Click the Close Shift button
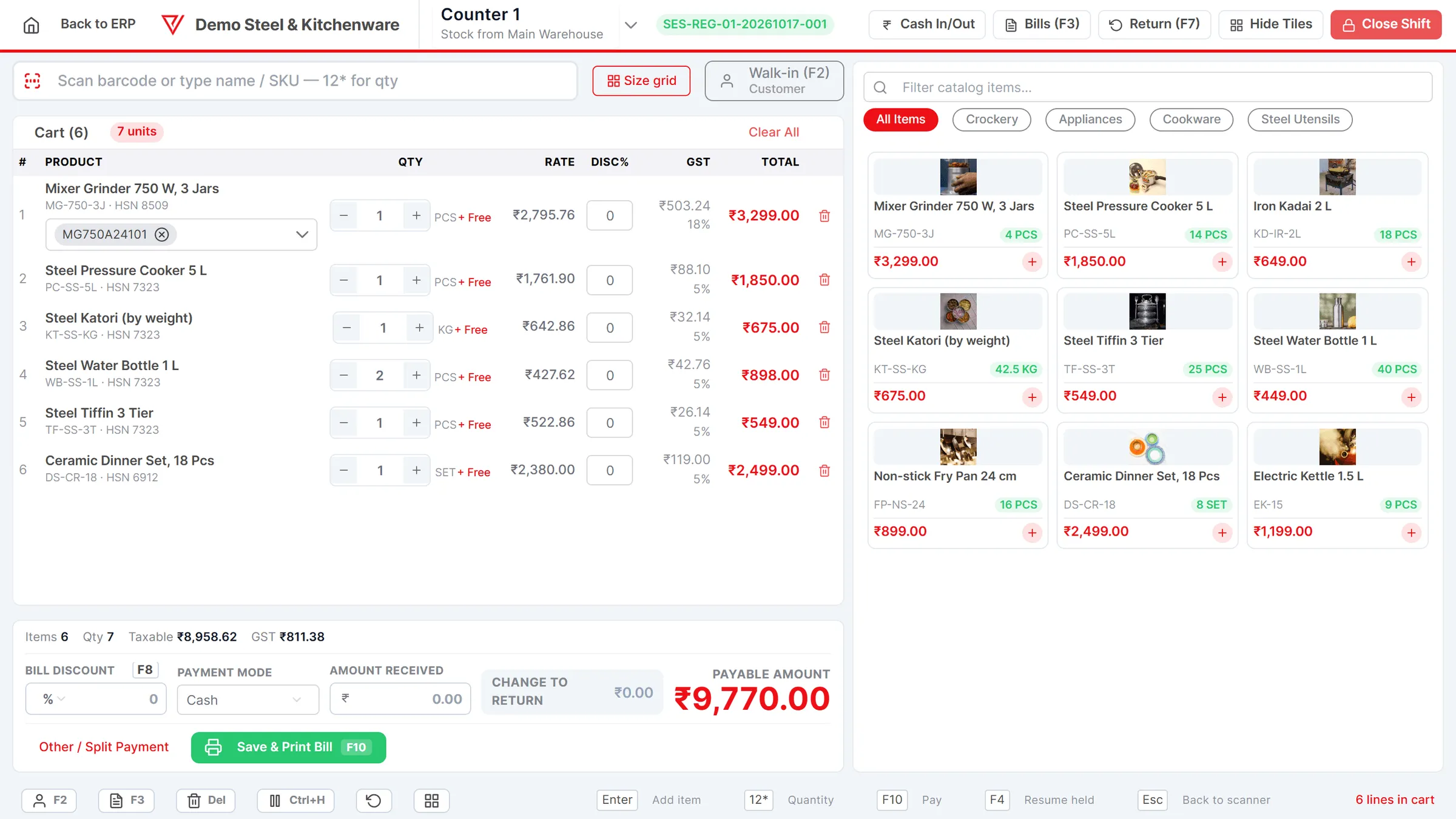The width and height of the screenshot is (1456, 819). click(1386, 24)
